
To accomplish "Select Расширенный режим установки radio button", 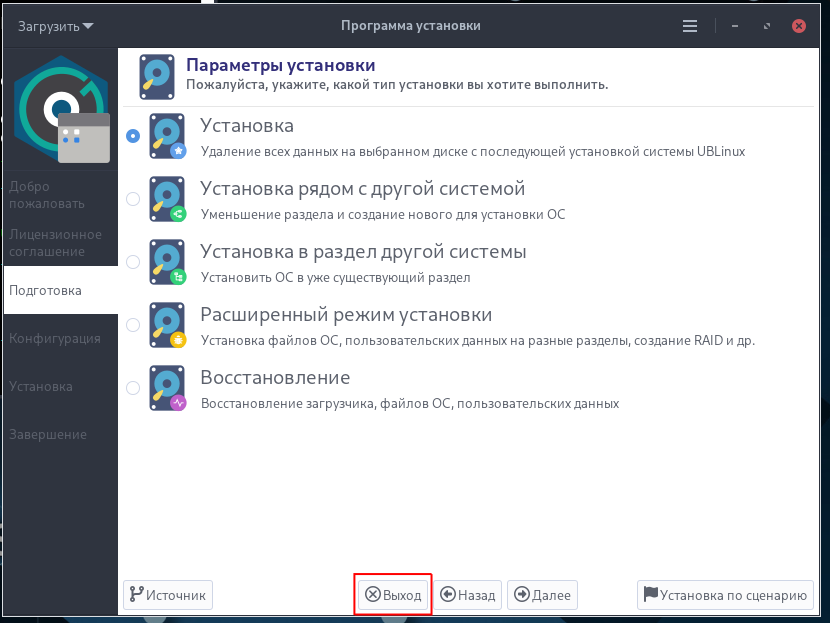I will pyautogui.click(x=133, y=325).
